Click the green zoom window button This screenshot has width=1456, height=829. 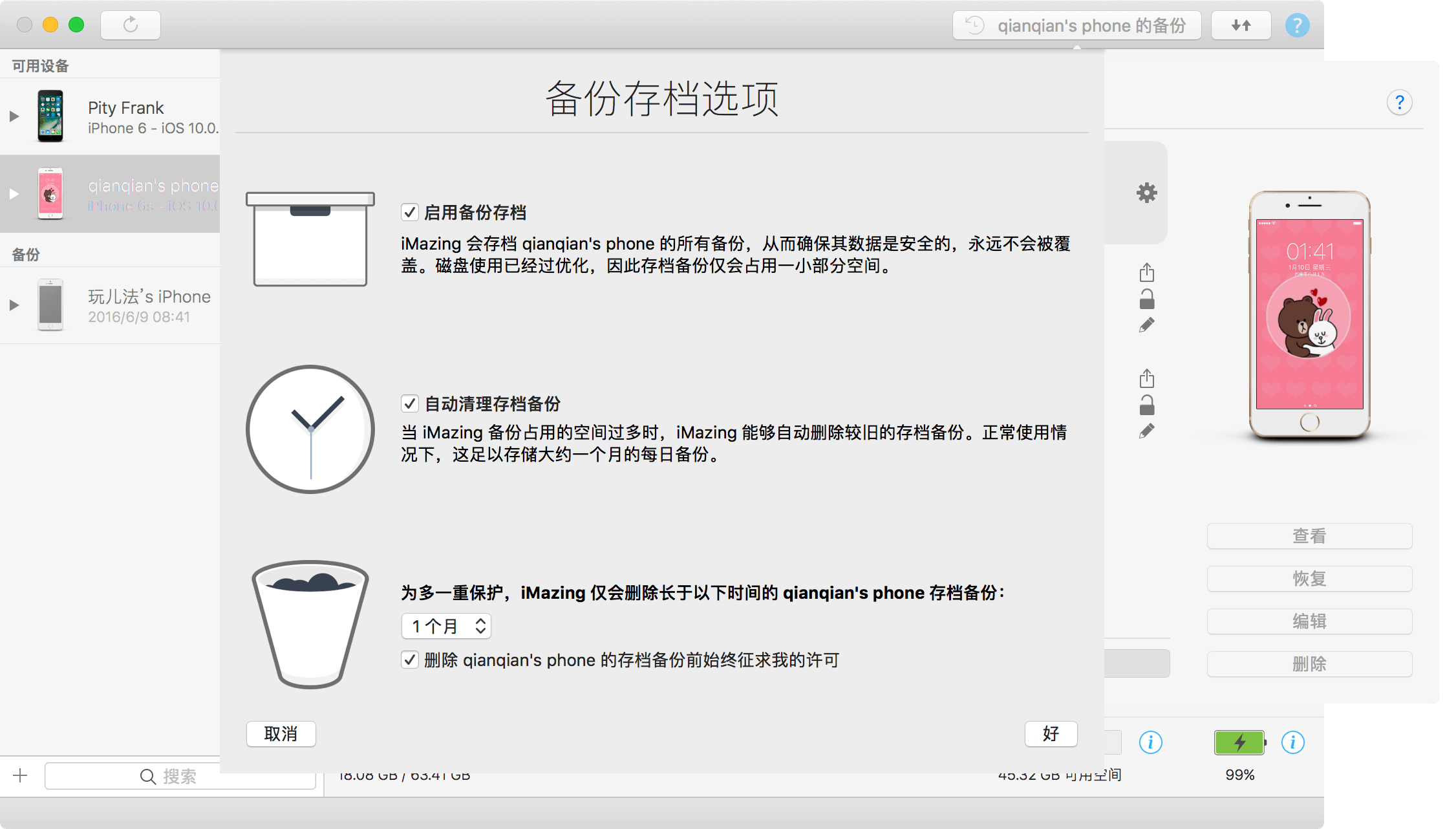[76, 25]
